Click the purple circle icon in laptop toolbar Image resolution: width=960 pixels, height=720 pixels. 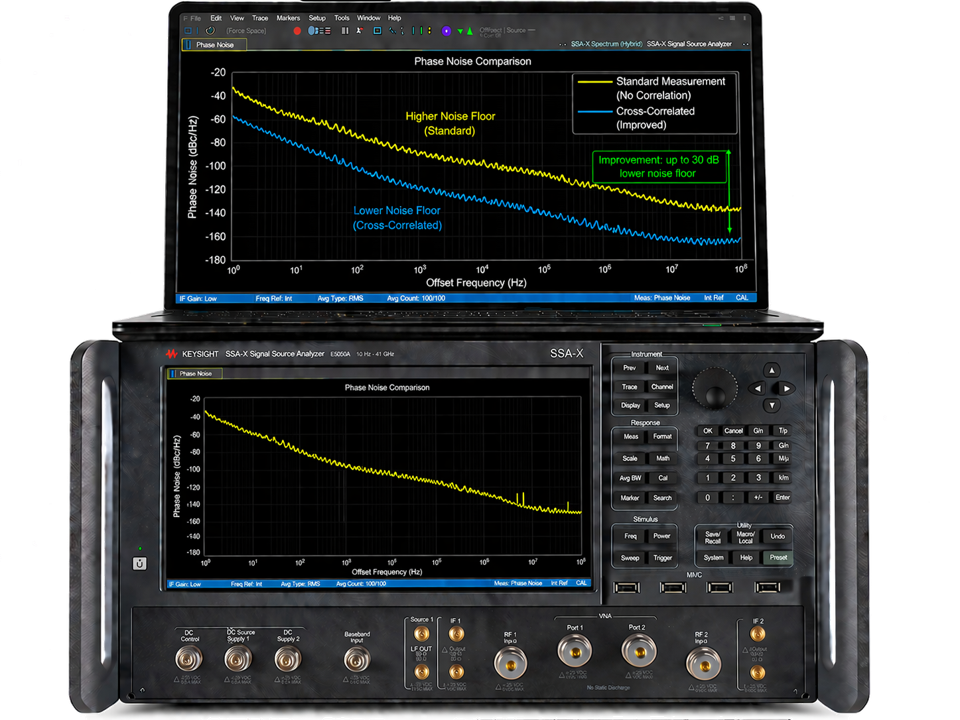point(446,31)
